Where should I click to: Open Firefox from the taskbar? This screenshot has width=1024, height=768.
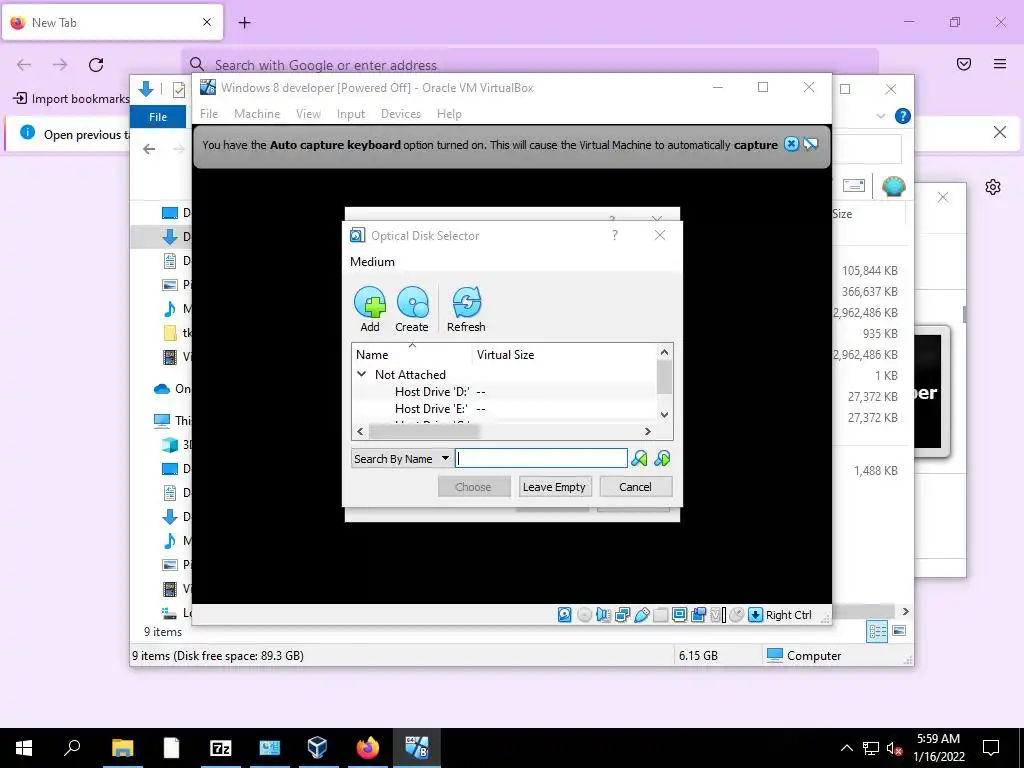tap(368, 748)
